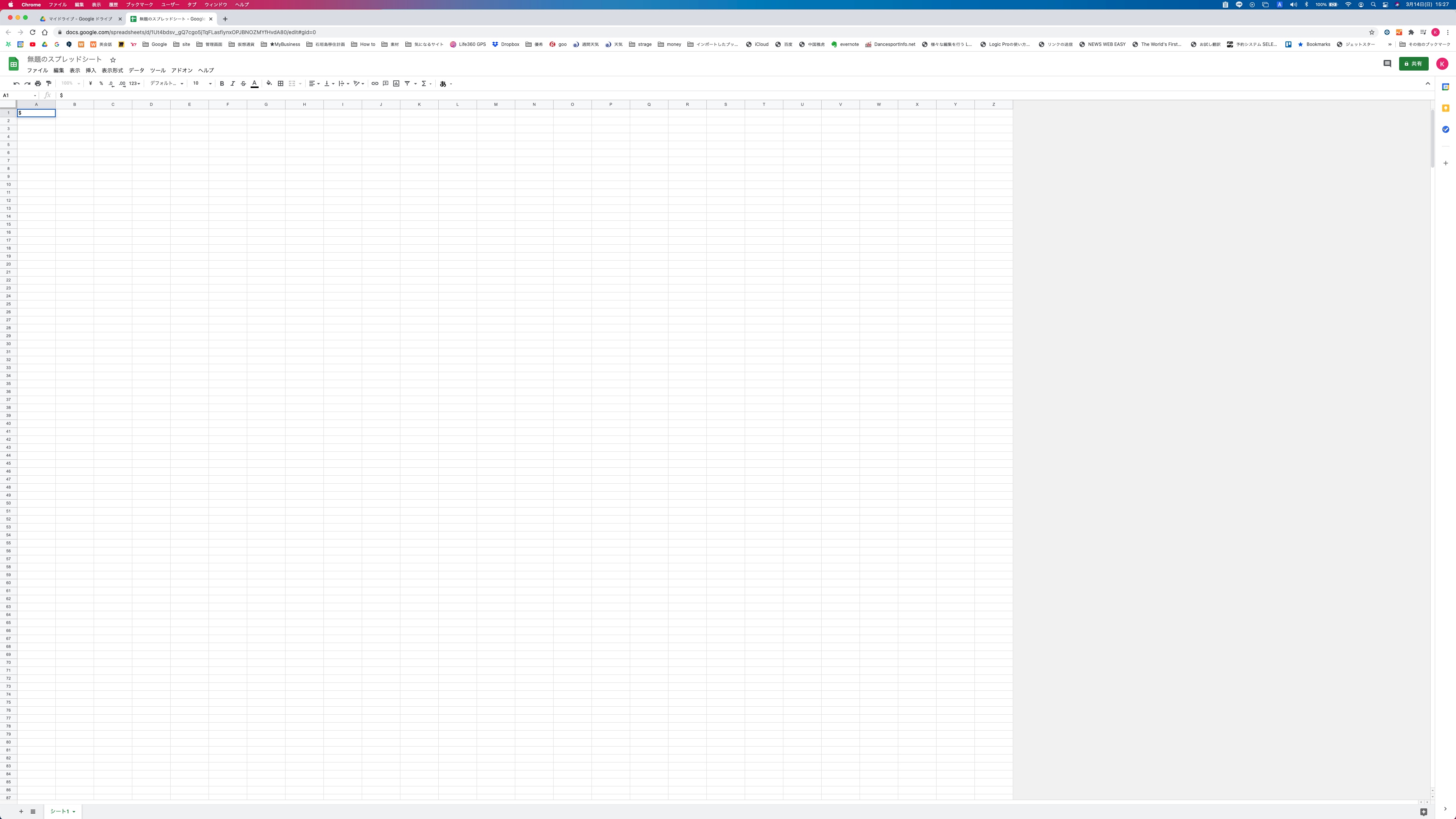The height and width of the screenshot is (819, 1456).
Task: Open the fill color picker
Action: click(269, 84)
